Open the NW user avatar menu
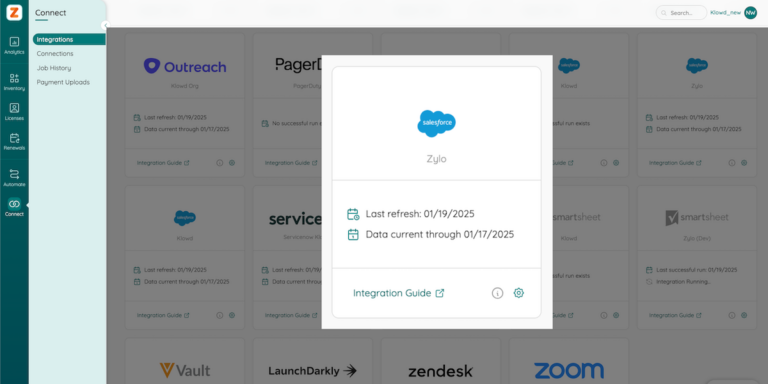 coord(750,13)
